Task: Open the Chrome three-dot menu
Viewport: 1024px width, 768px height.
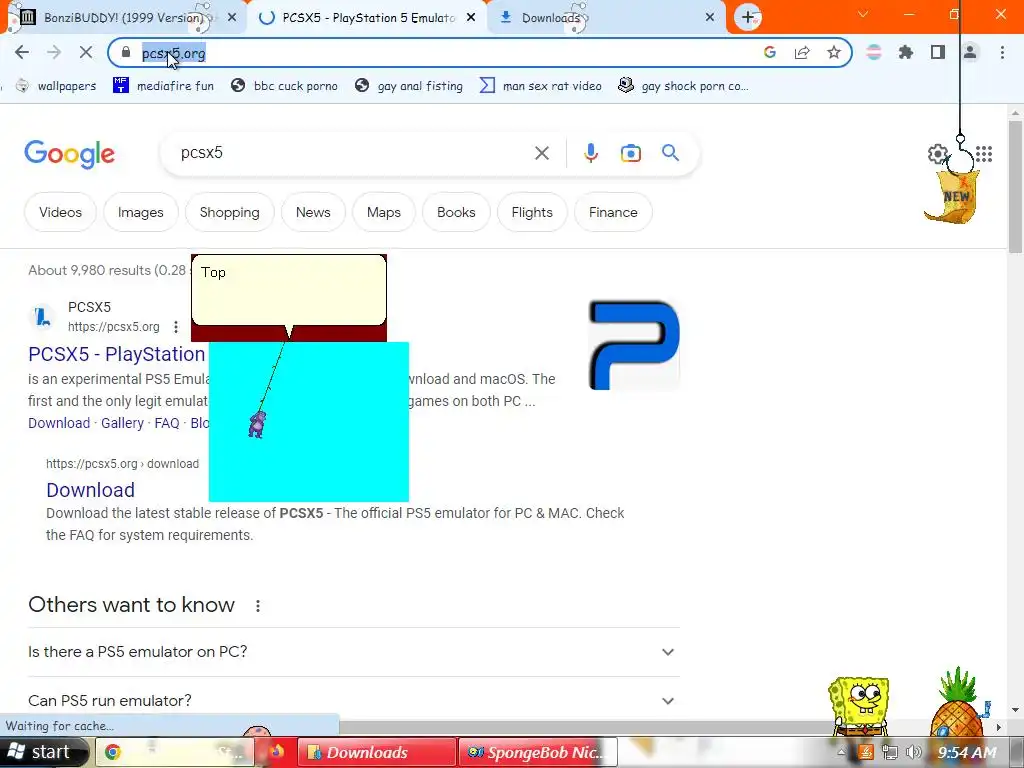Action: (x=1002, y=52)
